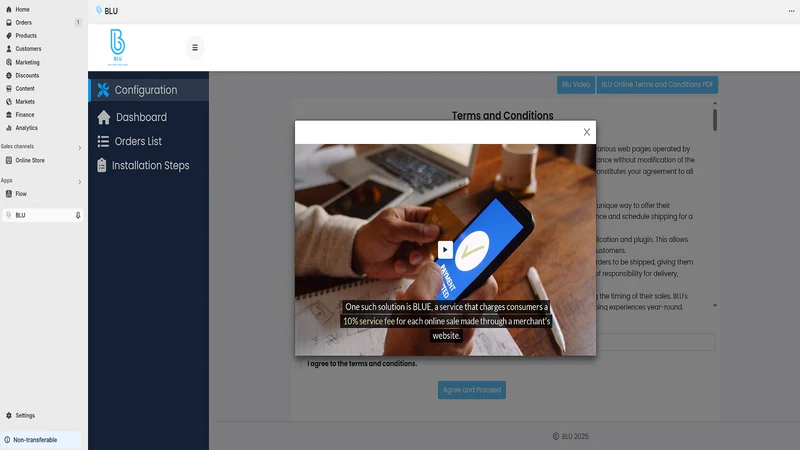Click the Orders count badge
Screen dimensions: 800x450
click(x=78, y=22)
